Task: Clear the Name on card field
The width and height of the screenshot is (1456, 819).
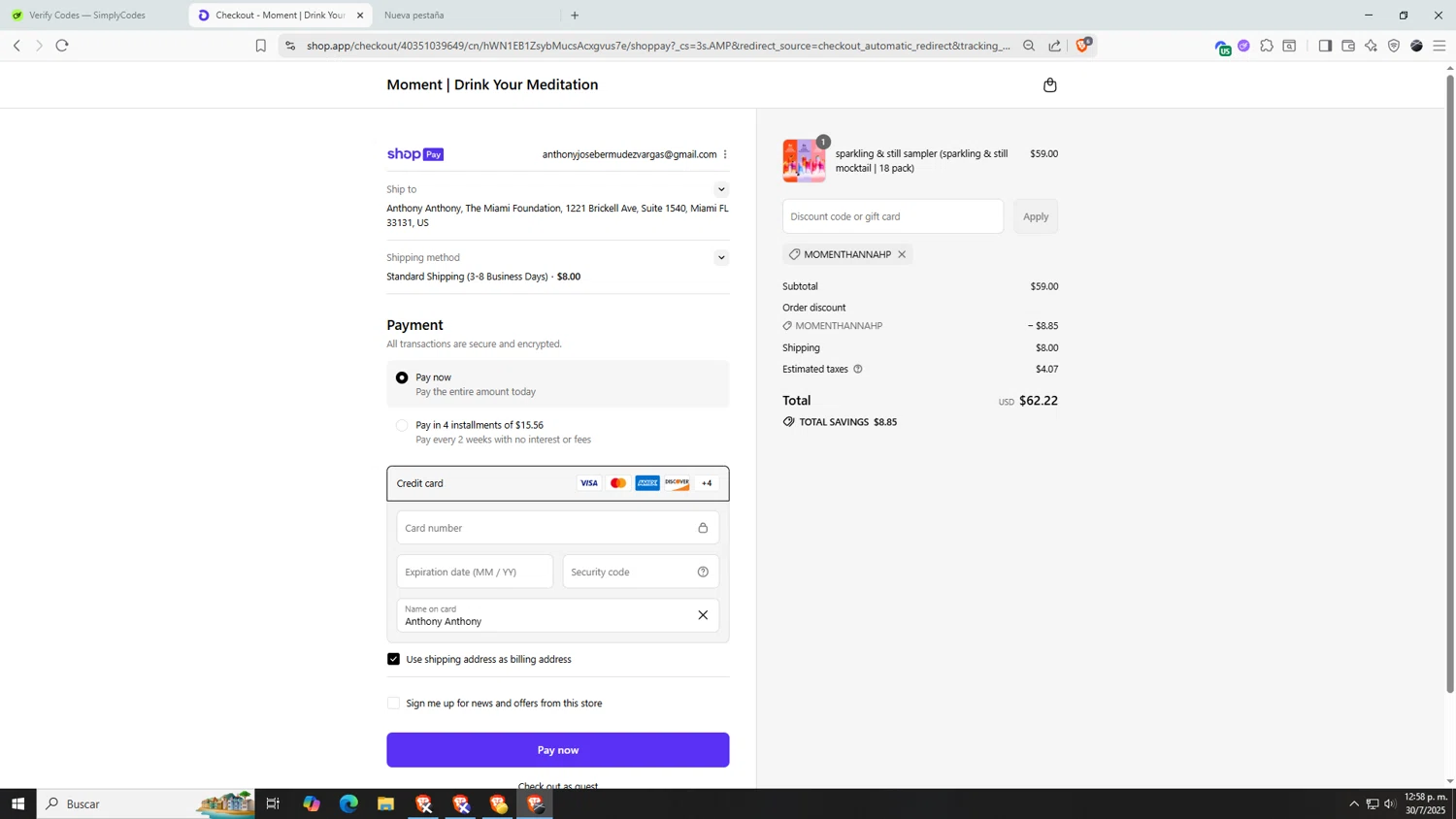Action: pos(703,615)
